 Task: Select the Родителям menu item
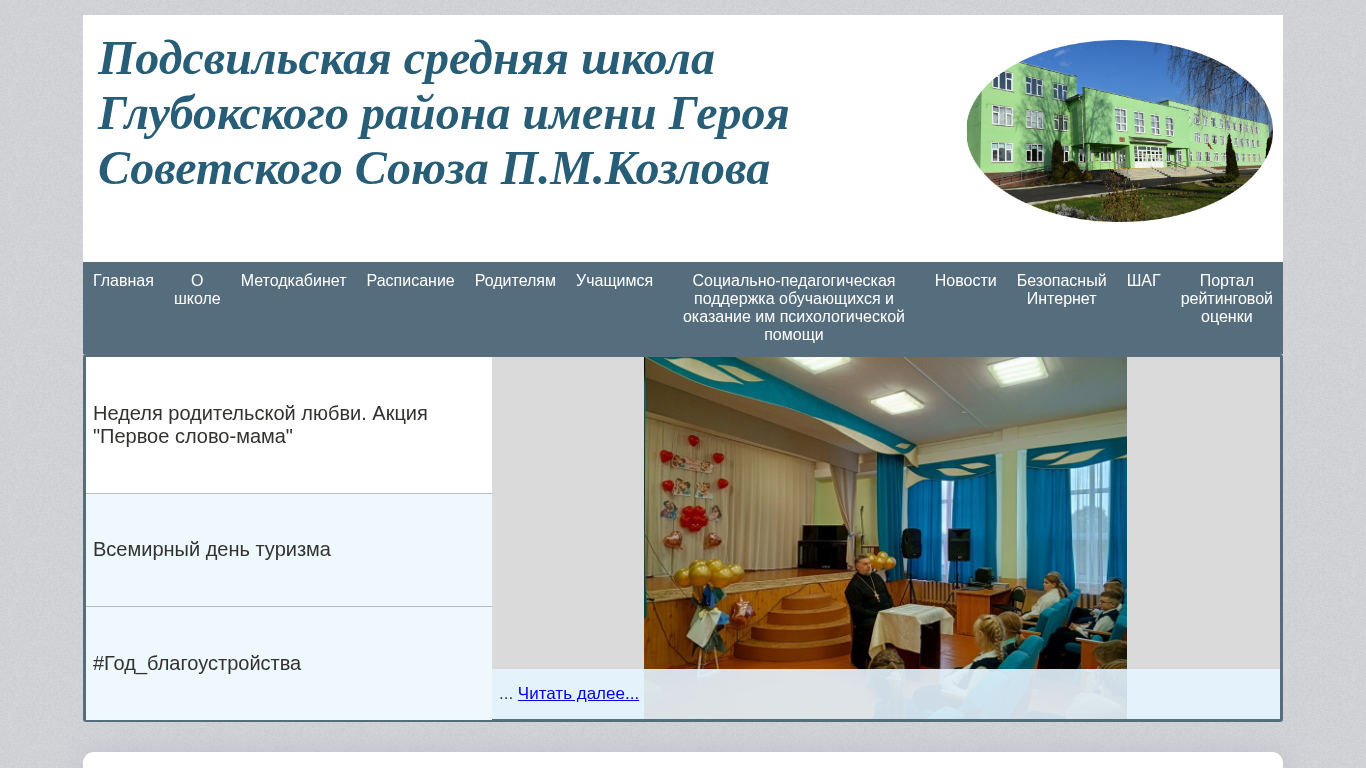(515, 281)
